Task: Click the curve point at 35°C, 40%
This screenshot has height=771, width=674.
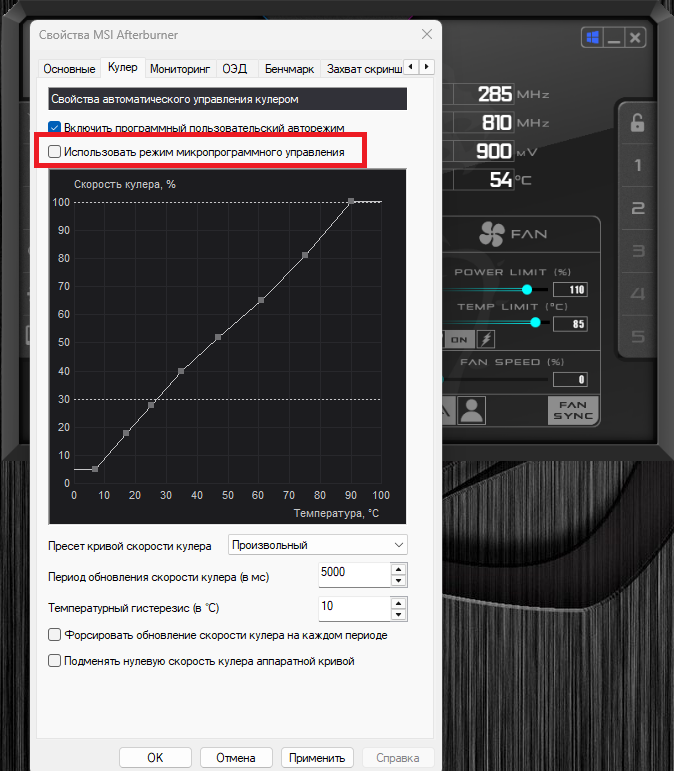Action: coord(181,371)
